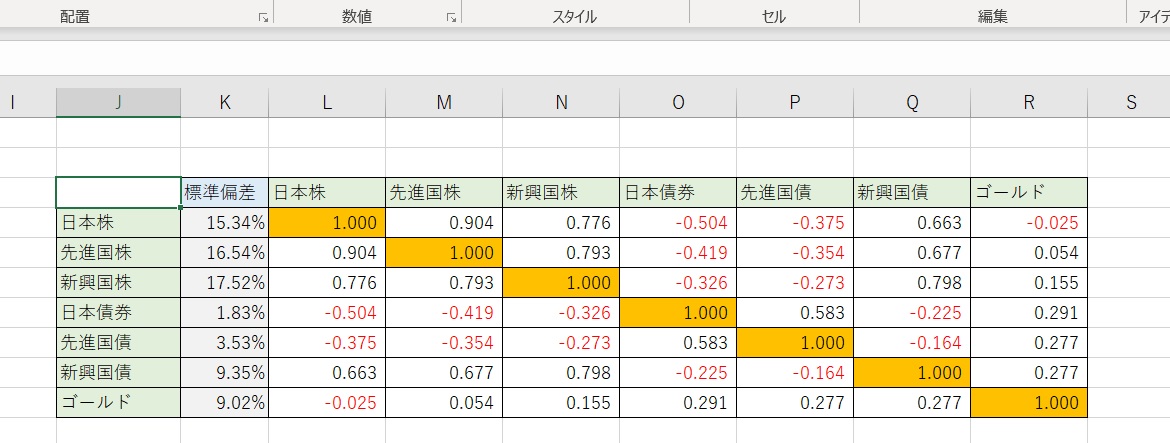Select column header O
The width and height of the screenshot is (1170, 443).
[678, 103]
